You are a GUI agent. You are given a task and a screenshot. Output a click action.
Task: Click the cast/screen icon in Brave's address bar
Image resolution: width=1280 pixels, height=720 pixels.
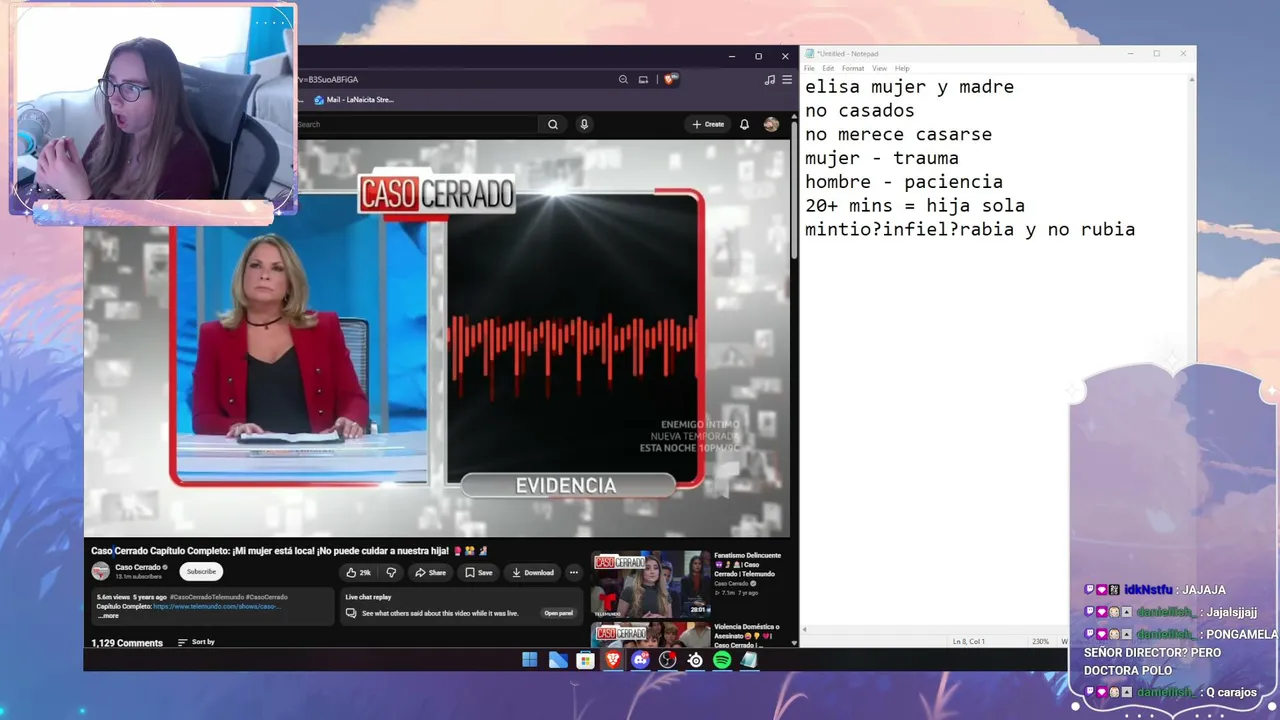644,80
